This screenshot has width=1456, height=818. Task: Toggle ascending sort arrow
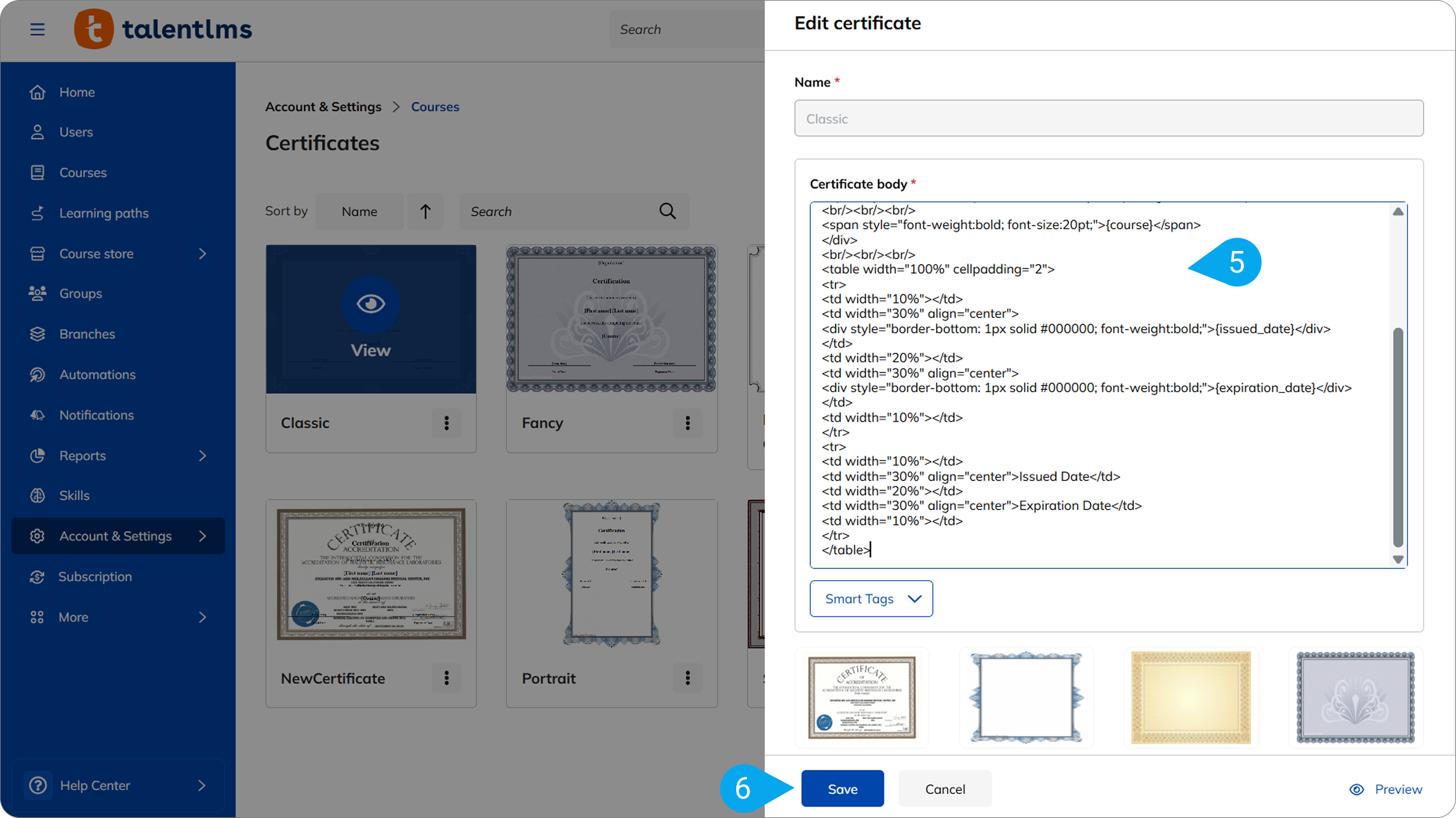pos(425,211)
